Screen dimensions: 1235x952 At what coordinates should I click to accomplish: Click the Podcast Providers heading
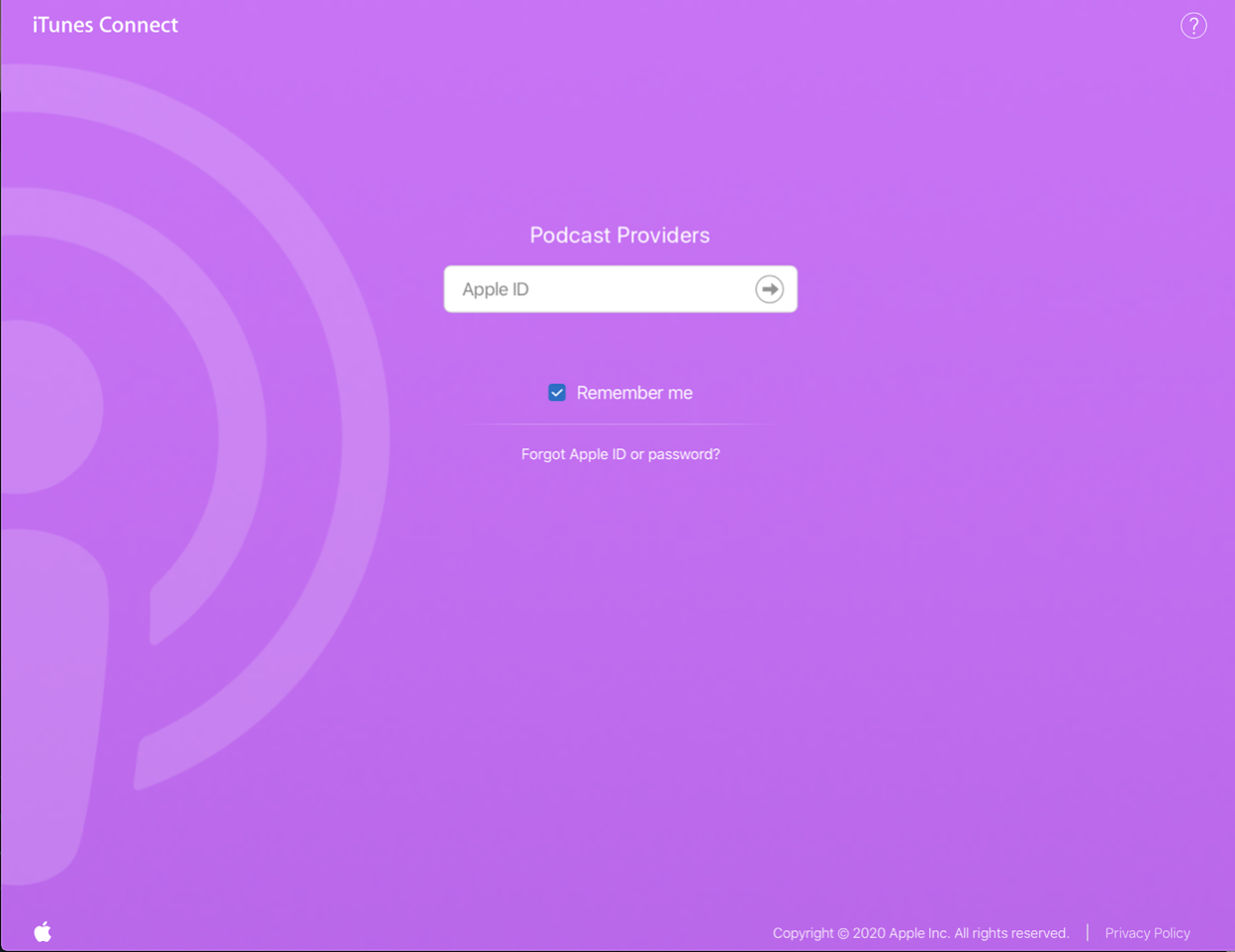click(619, 236)
